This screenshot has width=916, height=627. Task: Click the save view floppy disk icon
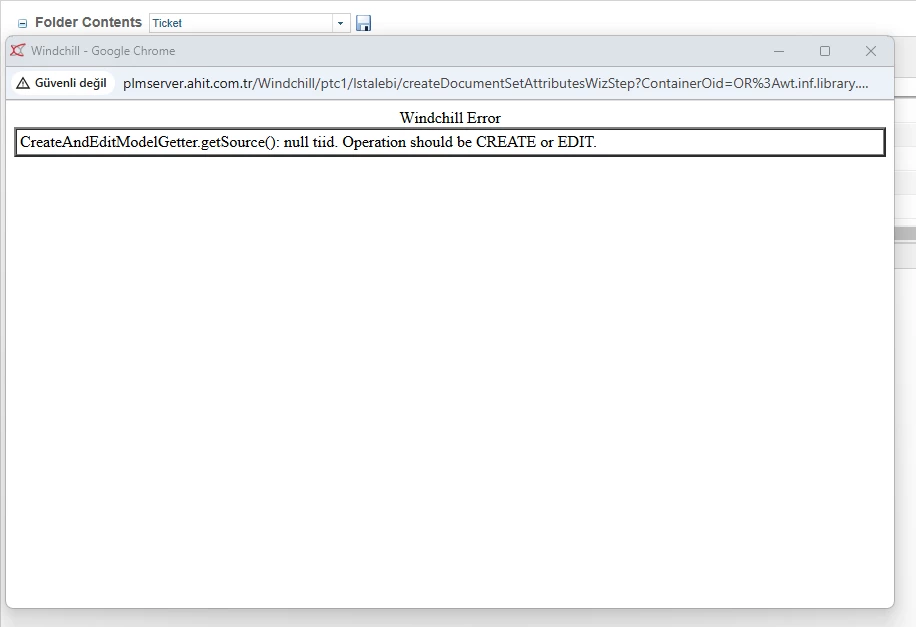363,23
